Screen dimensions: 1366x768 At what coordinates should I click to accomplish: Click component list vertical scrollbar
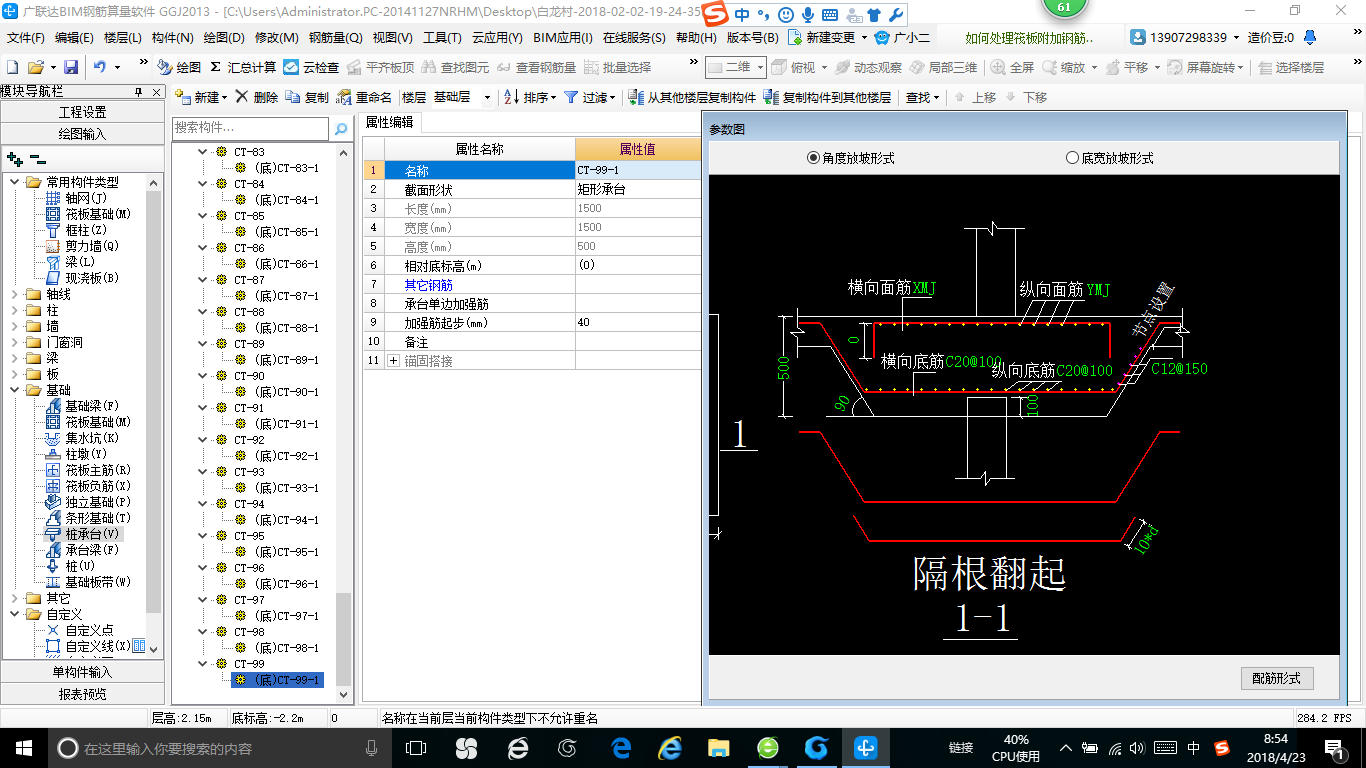(344, 638)
